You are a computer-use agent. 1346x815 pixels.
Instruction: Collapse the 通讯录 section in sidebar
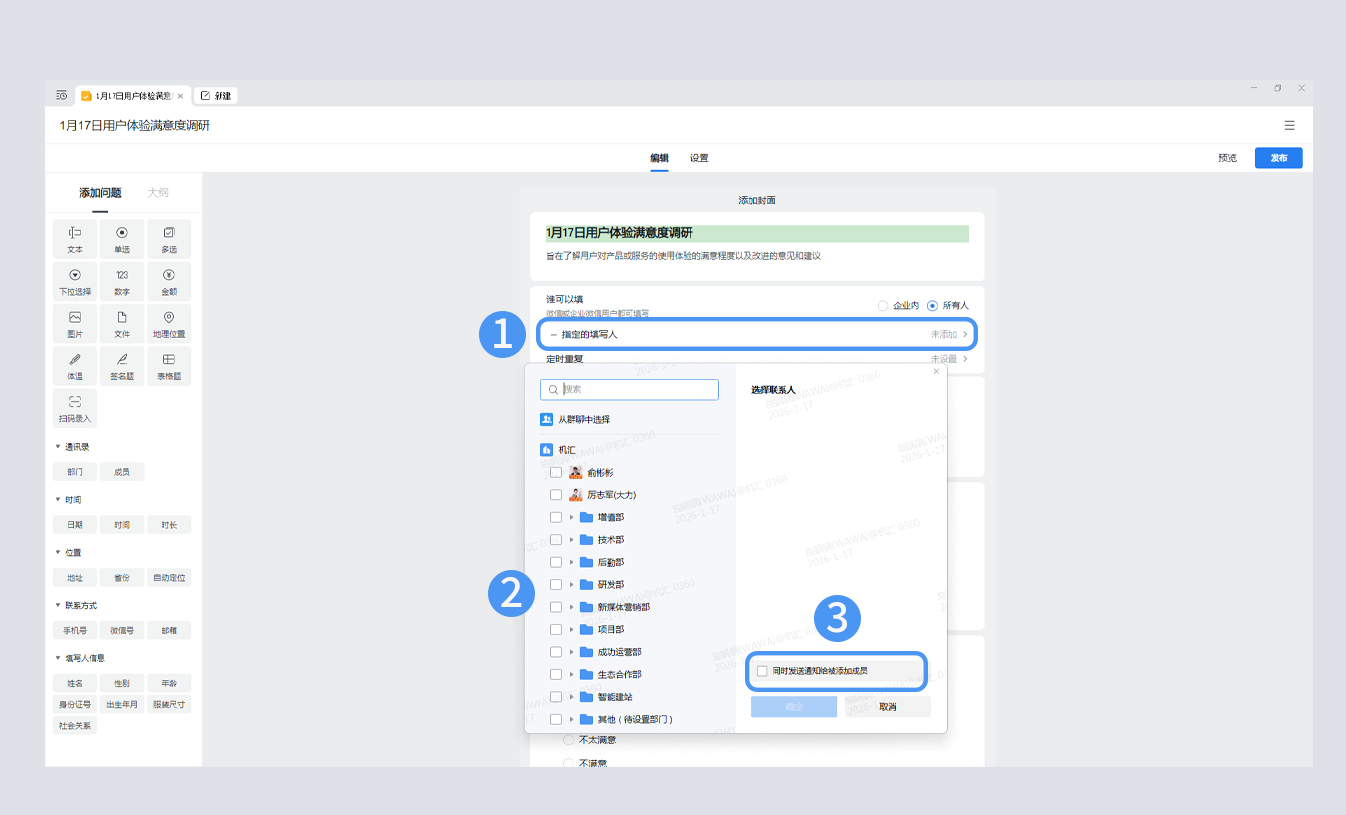point(58,447)
